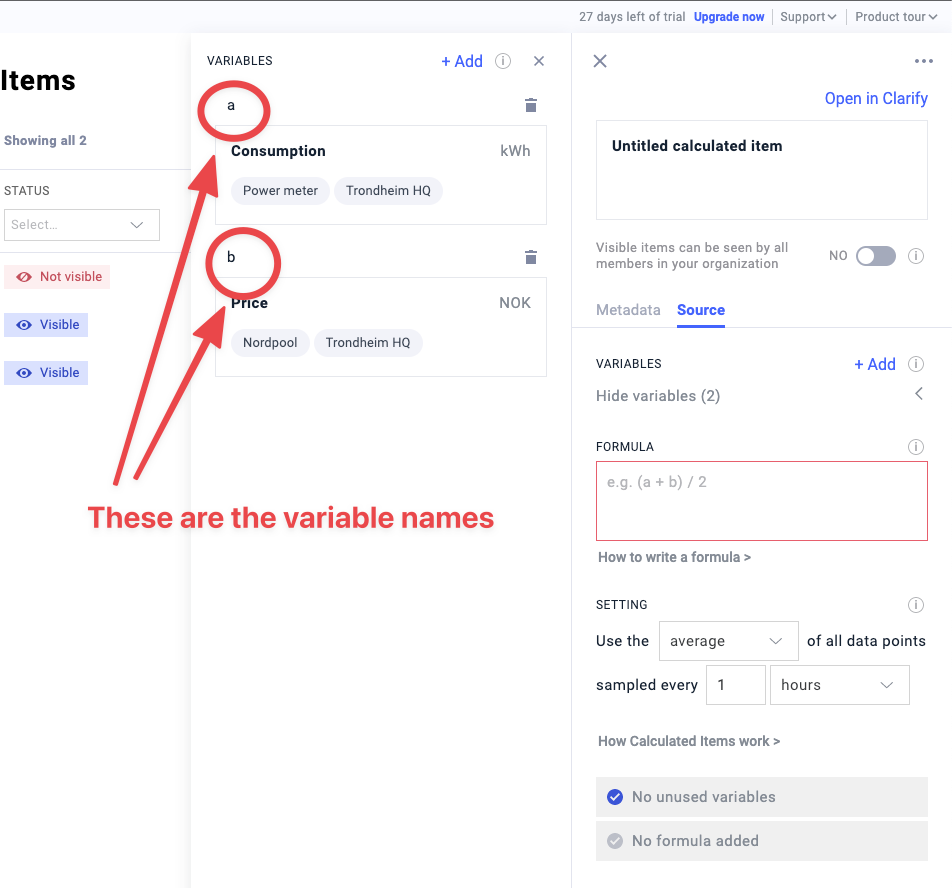Open the hours time unit dropdown

pyautogui.click(x=838, y=685)
